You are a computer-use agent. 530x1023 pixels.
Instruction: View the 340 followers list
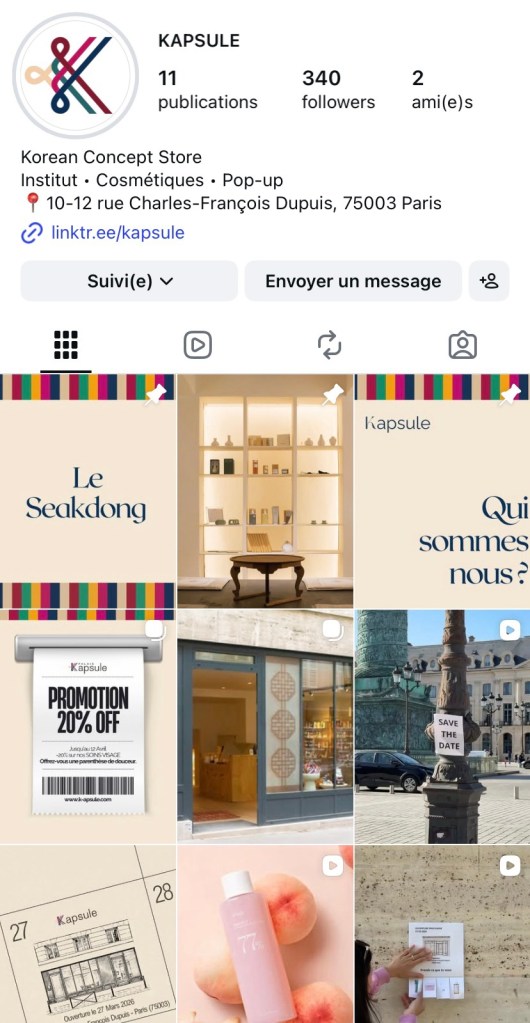(x=338, y=89)
